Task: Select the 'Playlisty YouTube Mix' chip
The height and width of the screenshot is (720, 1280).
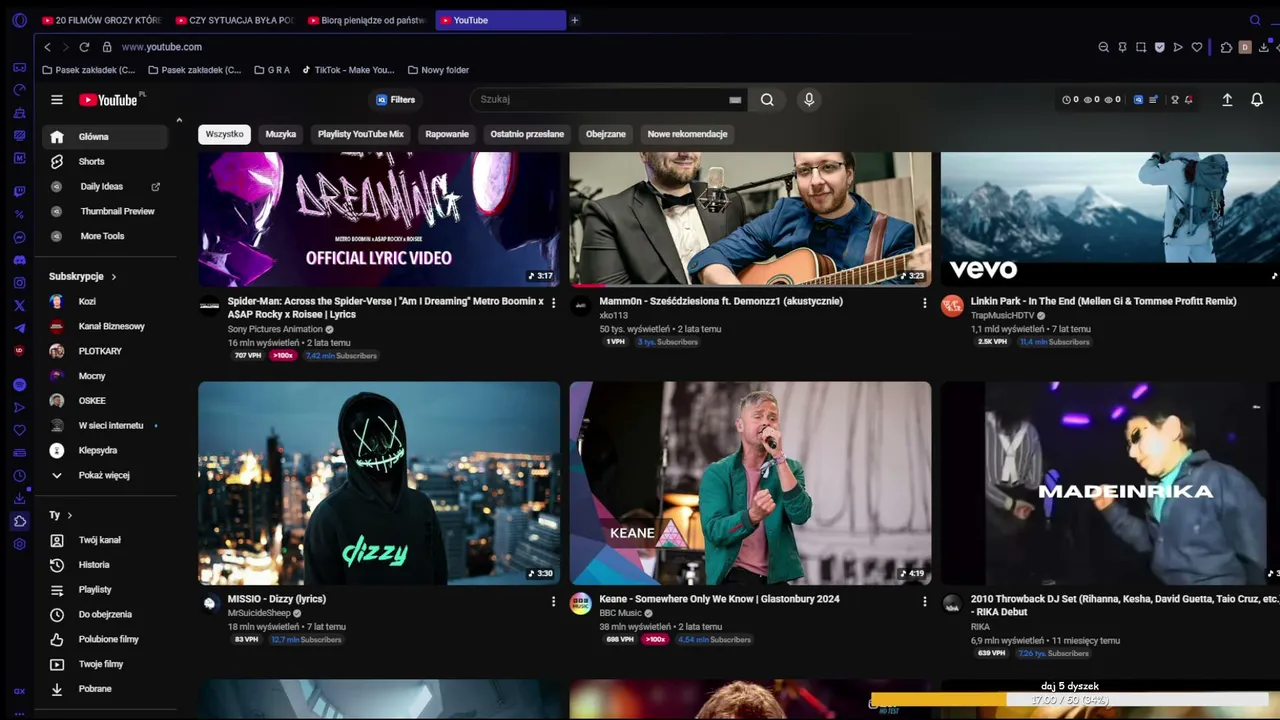Action: point(361,134)
